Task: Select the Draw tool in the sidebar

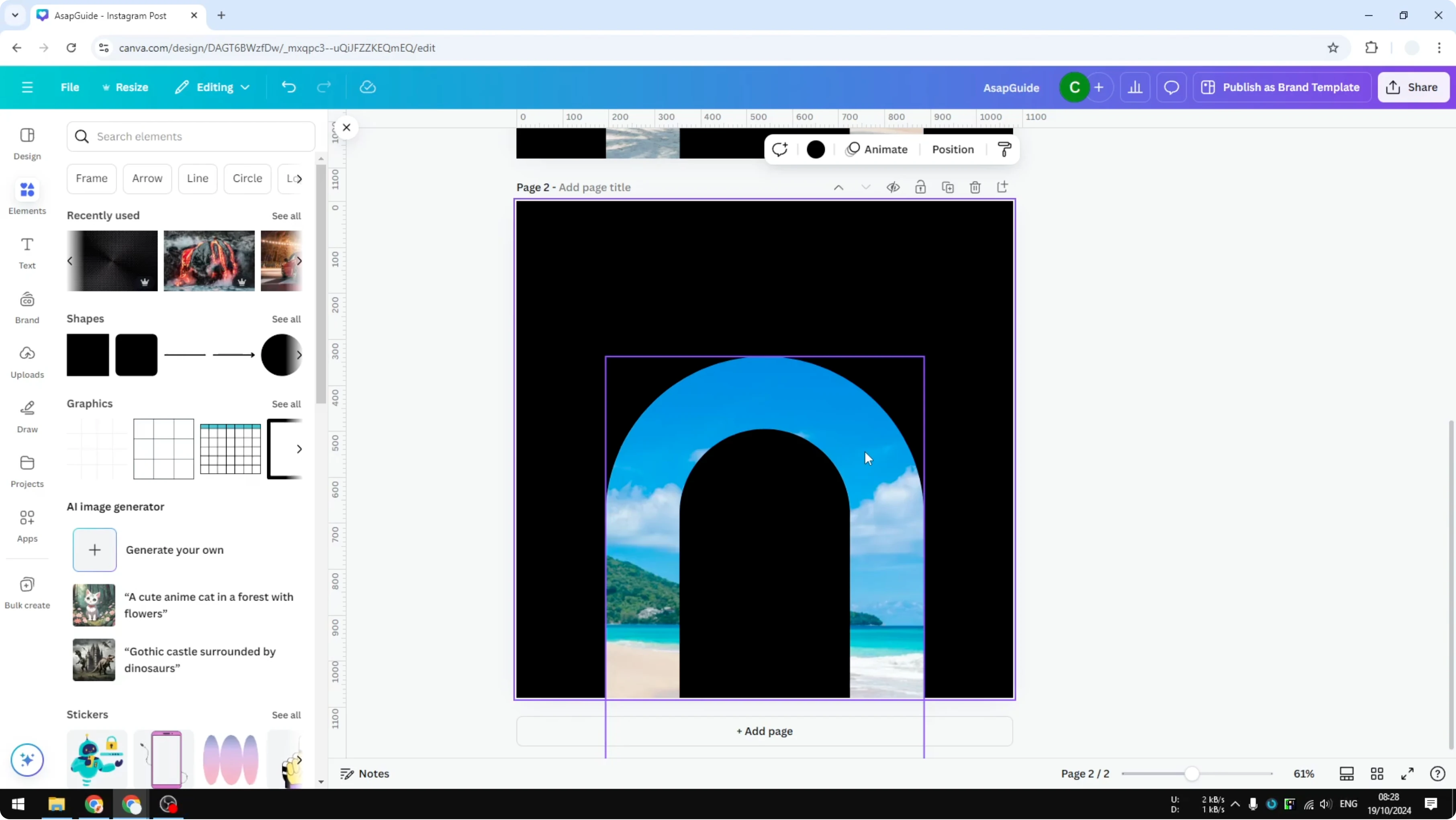Action: (x=27, y=417)
